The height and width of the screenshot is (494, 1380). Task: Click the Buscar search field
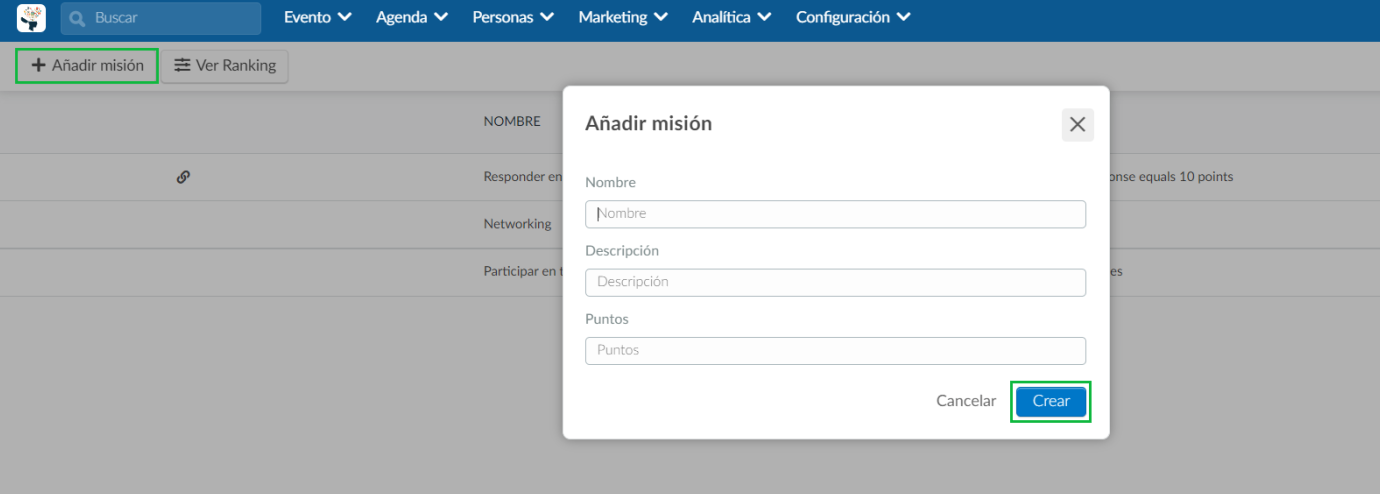(161, 18)
